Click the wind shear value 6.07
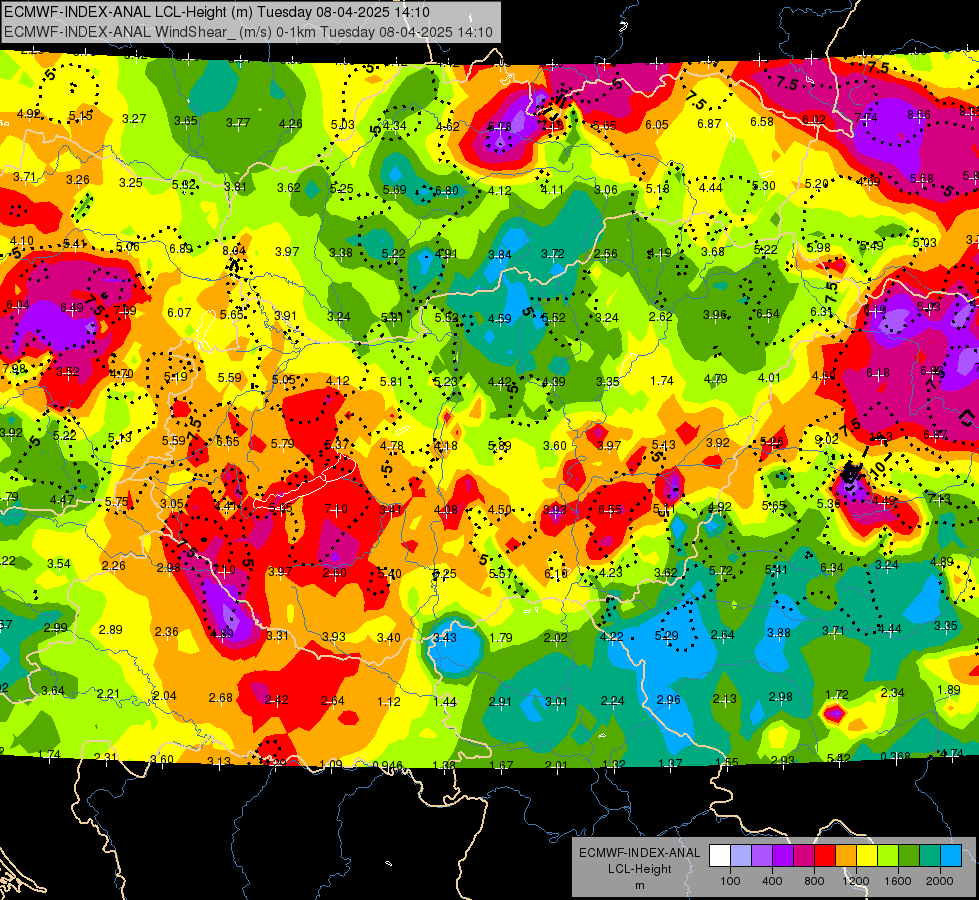The height and width of the screenshot is (900, 979). click(179, 312)
